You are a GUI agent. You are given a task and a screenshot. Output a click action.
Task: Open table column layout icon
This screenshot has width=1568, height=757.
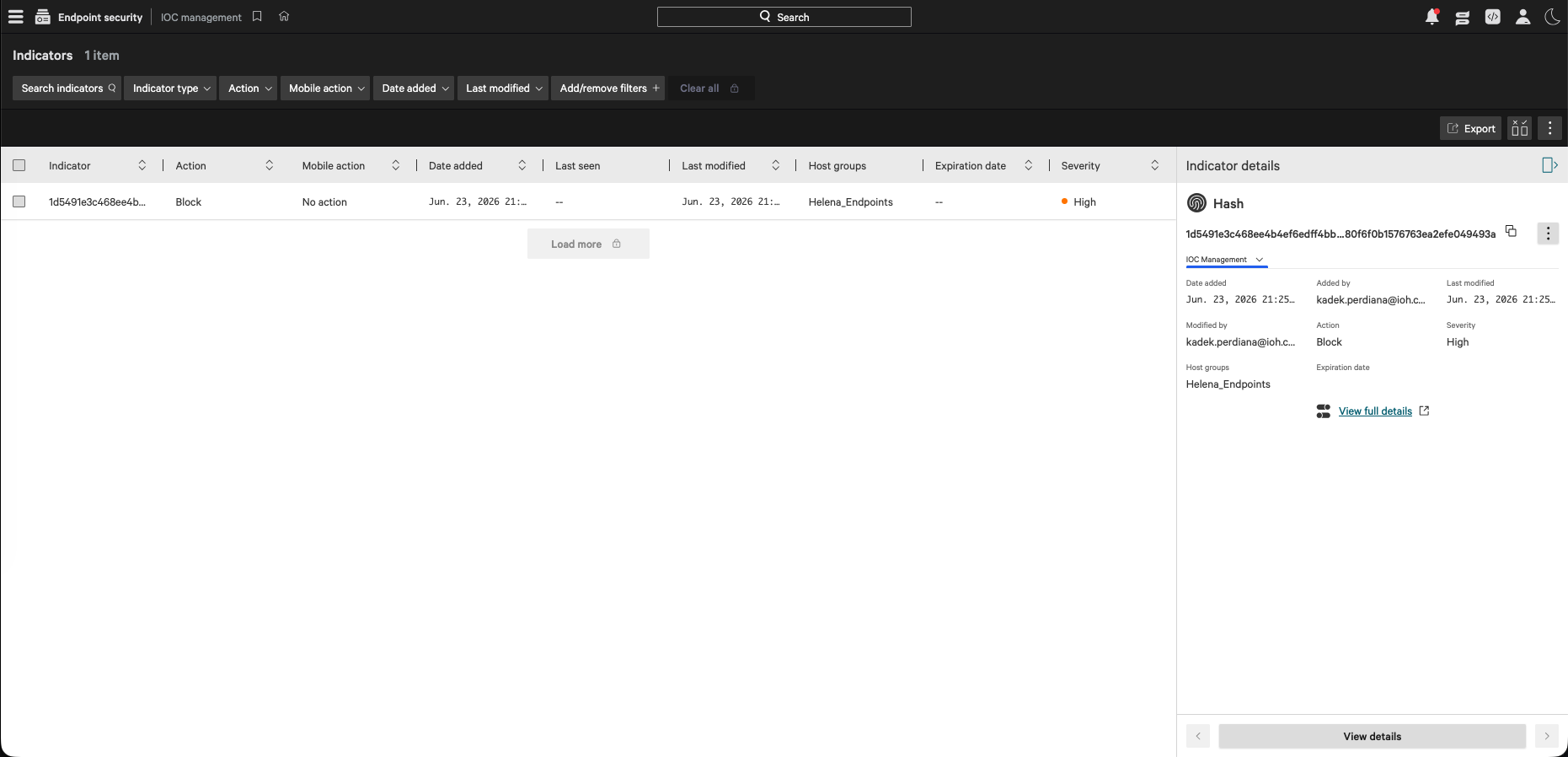click(x=1519, y=128)
